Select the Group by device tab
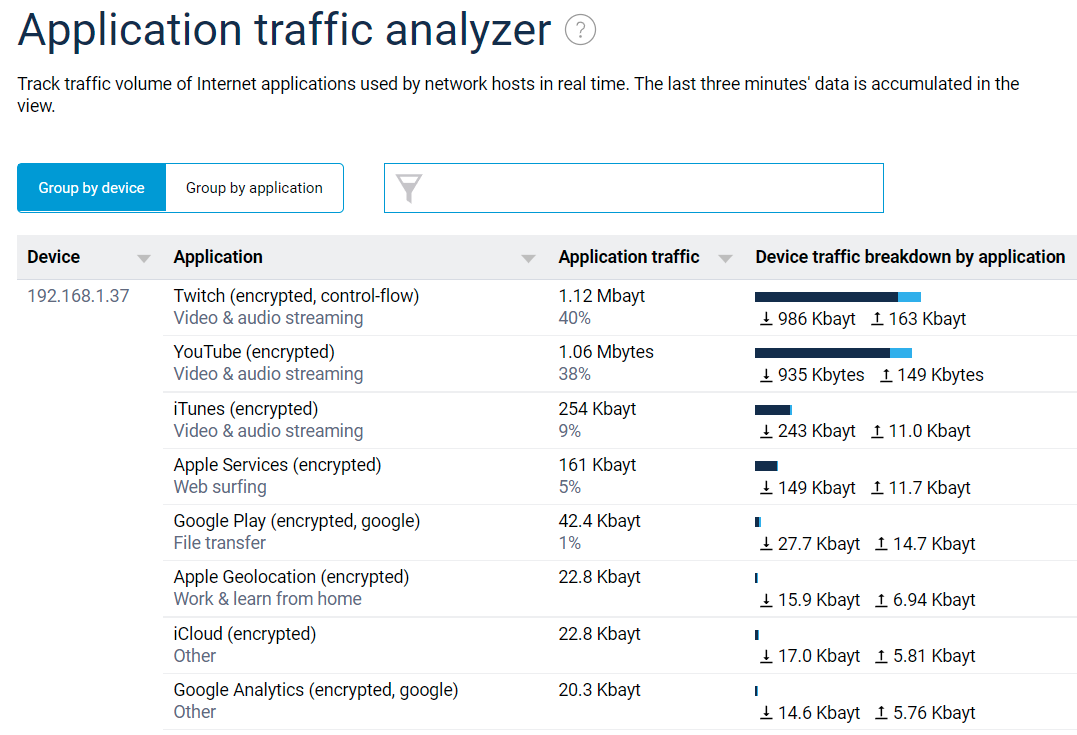The height and width of the screenshot is (735, 1077). pyautogui.click(x=91, y=187)
